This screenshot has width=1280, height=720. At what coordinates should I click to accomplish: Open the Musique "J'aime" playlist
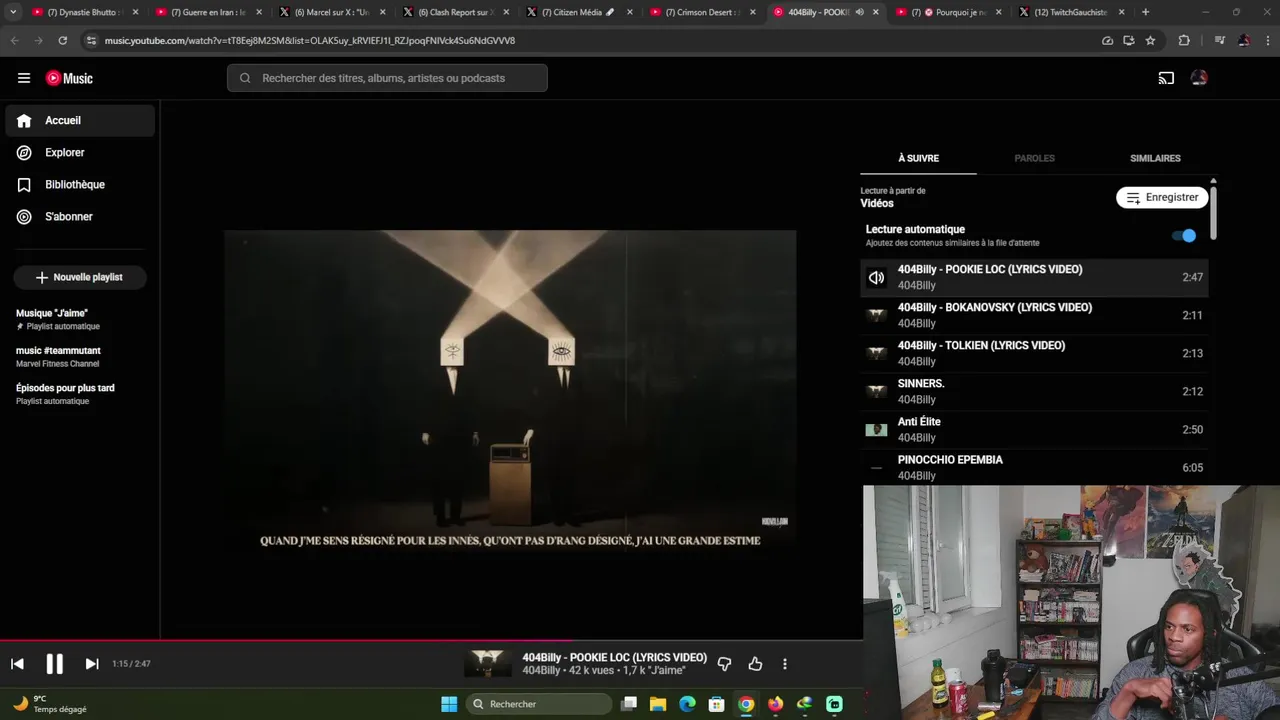(x=80, y=319)
